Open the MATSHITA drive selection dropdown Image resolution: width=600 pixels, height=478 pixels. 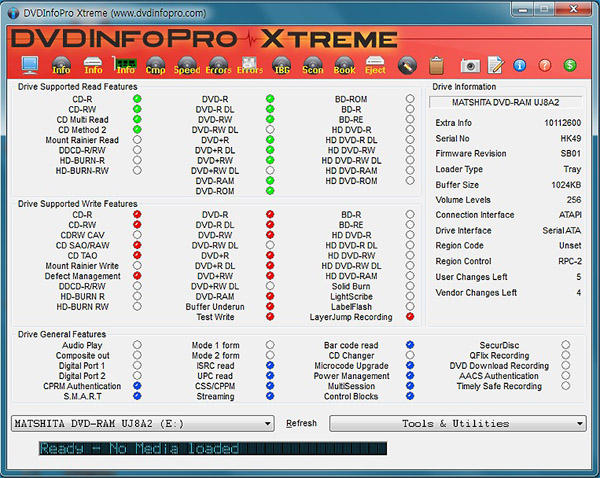[x=143, y=424]
